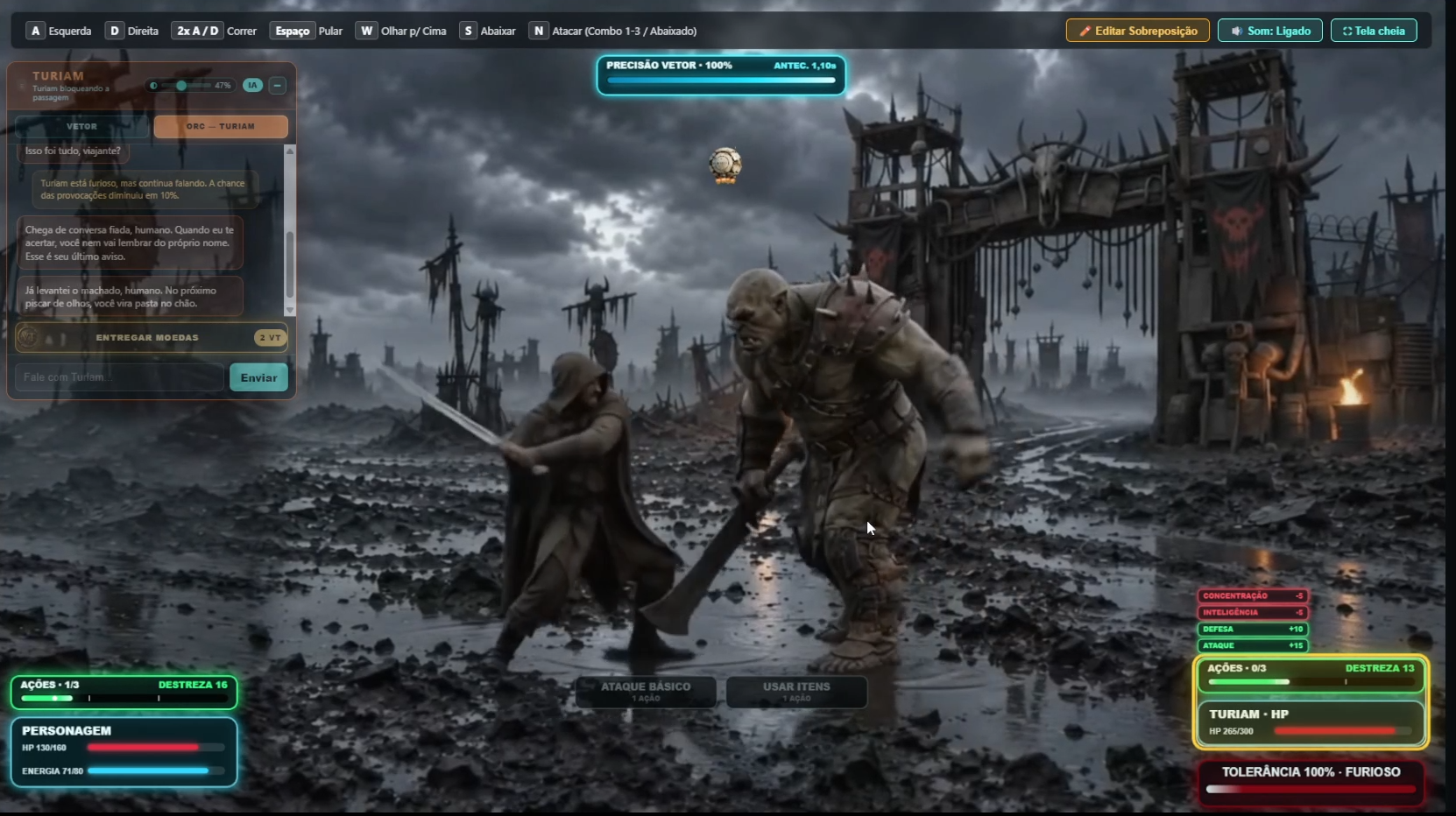Image resolution: width=1456 pixels, height=816 pixels.
Task: Click the INTELIGÊNCIA debuff badge
Action: [1253, 612]
